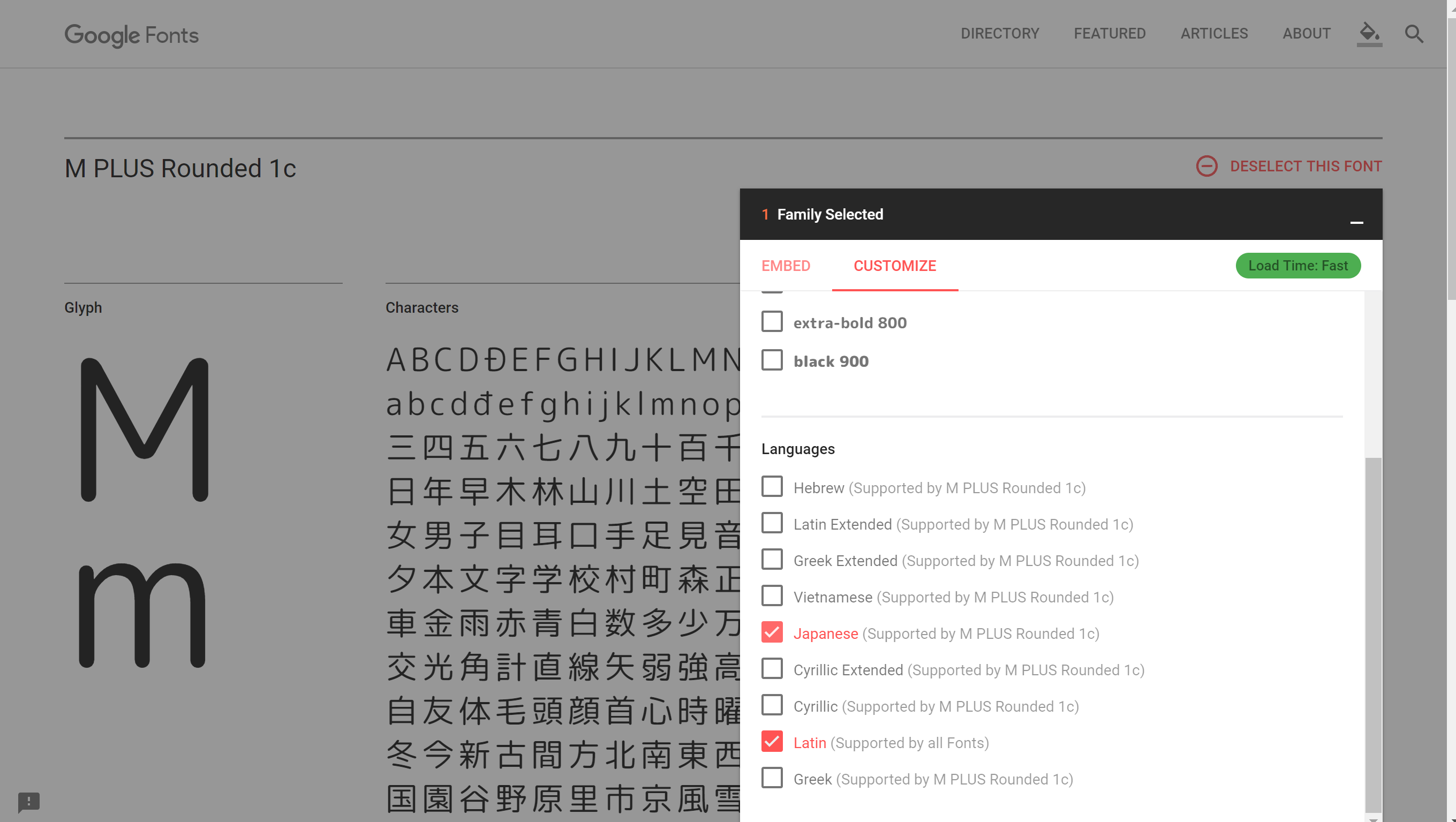Select the Customize tab

pos(894,266)
